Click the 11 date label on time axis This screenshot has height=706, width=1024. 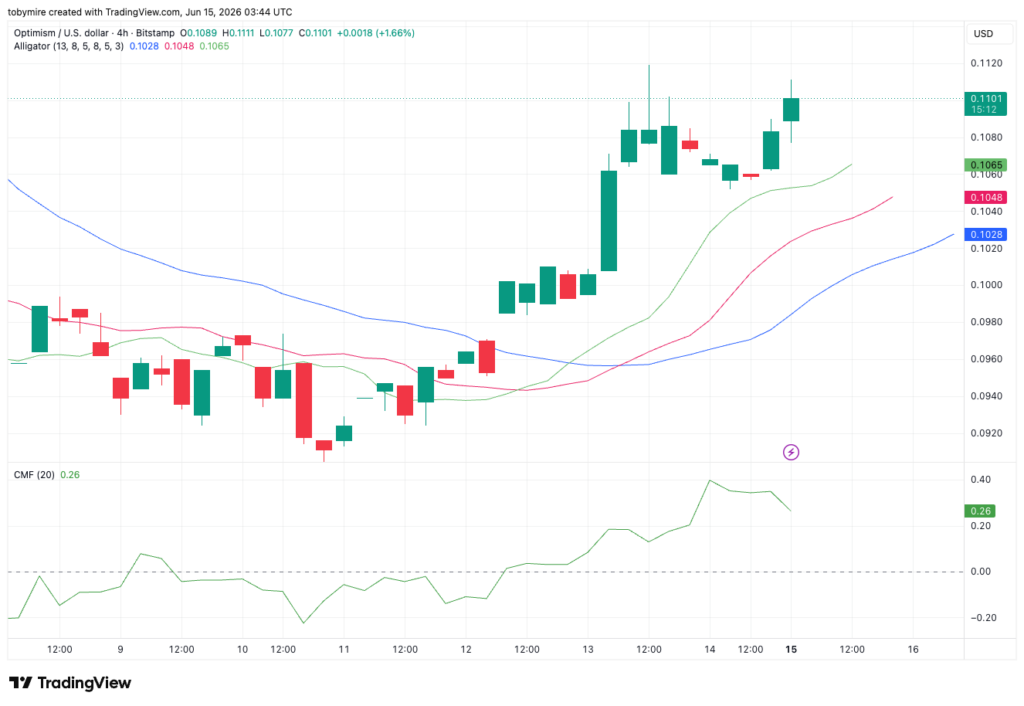pos(344,649)
